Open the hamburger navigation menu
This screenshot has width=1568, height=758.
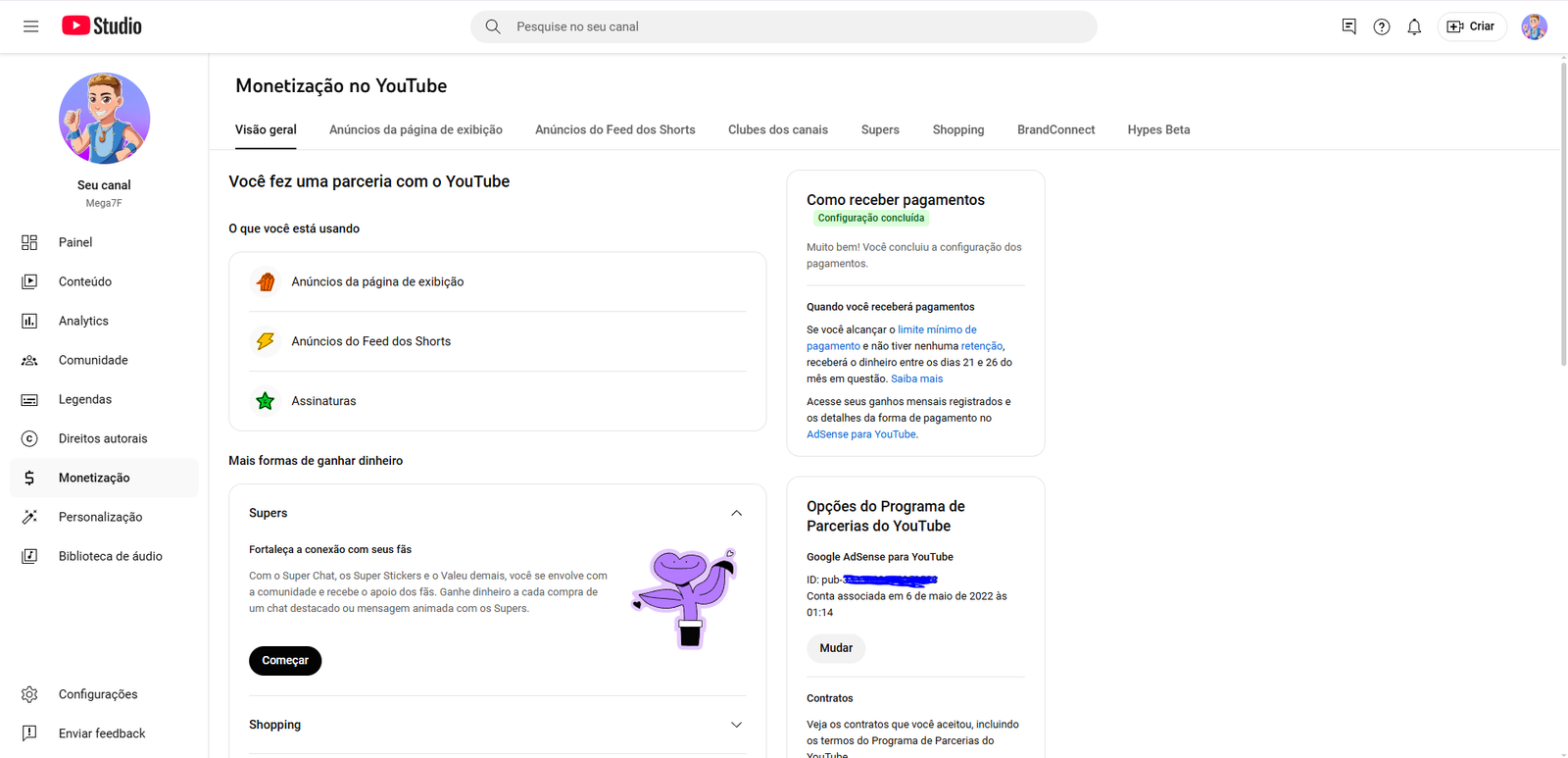[x=30, y=26]
